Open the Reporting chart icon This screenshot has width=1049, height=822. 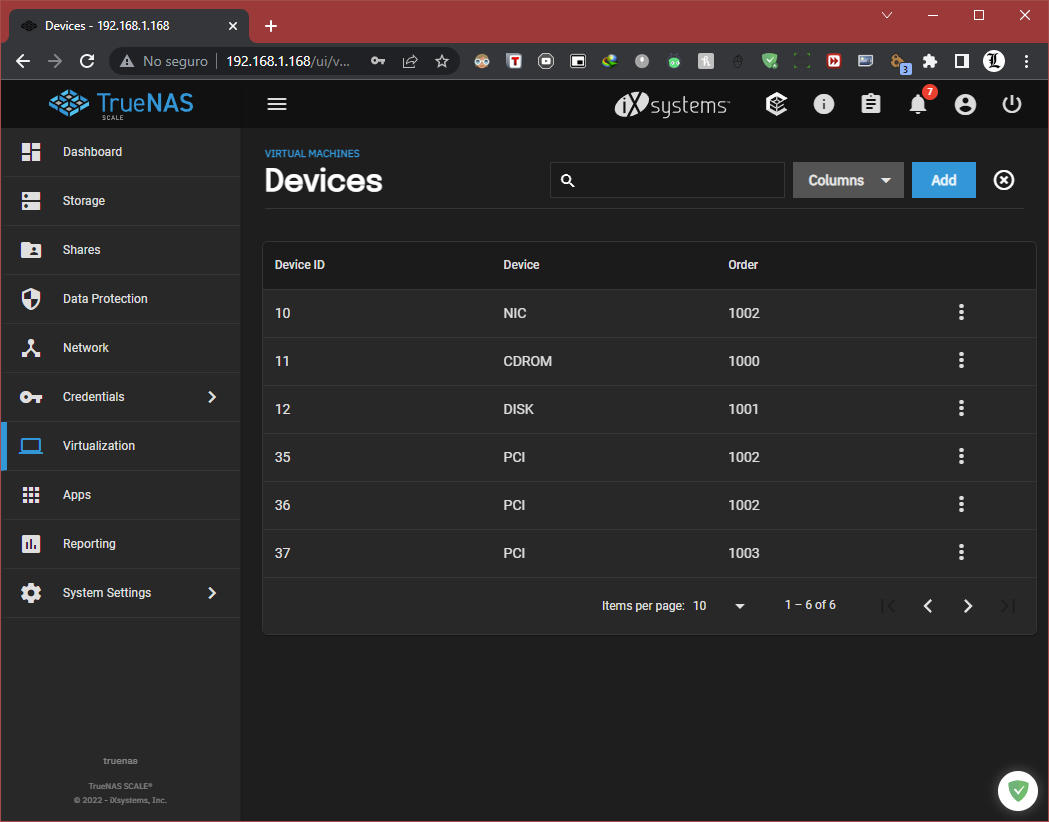point(31,544)
